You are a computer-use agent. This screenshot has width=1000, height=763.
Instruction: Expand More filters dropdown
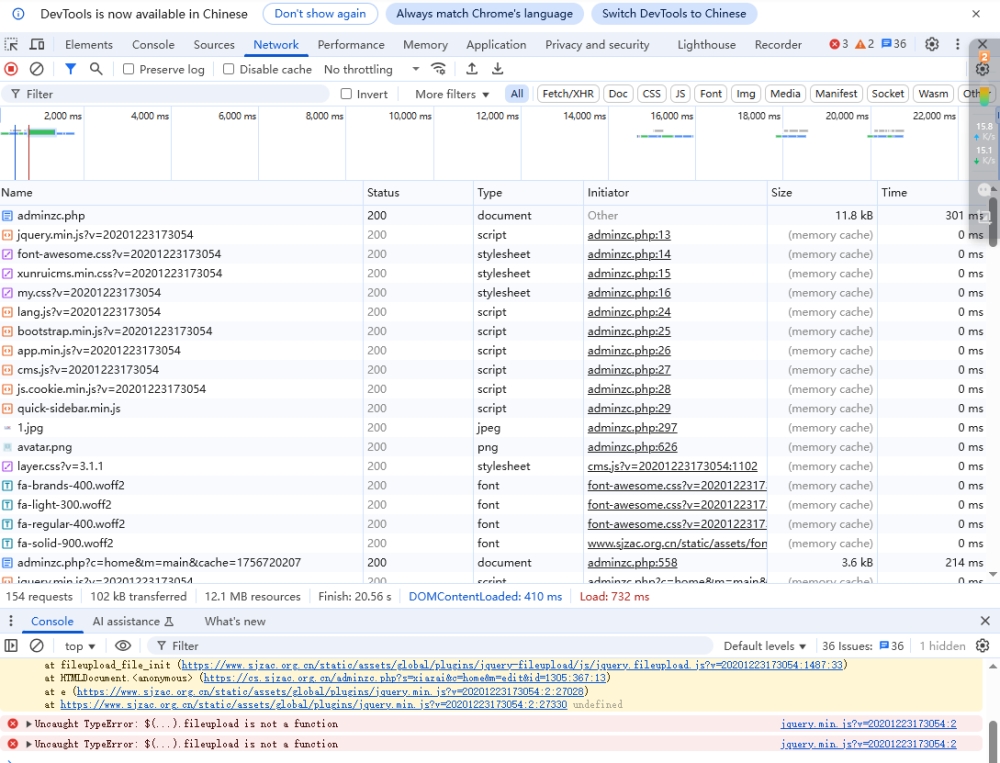452,94
